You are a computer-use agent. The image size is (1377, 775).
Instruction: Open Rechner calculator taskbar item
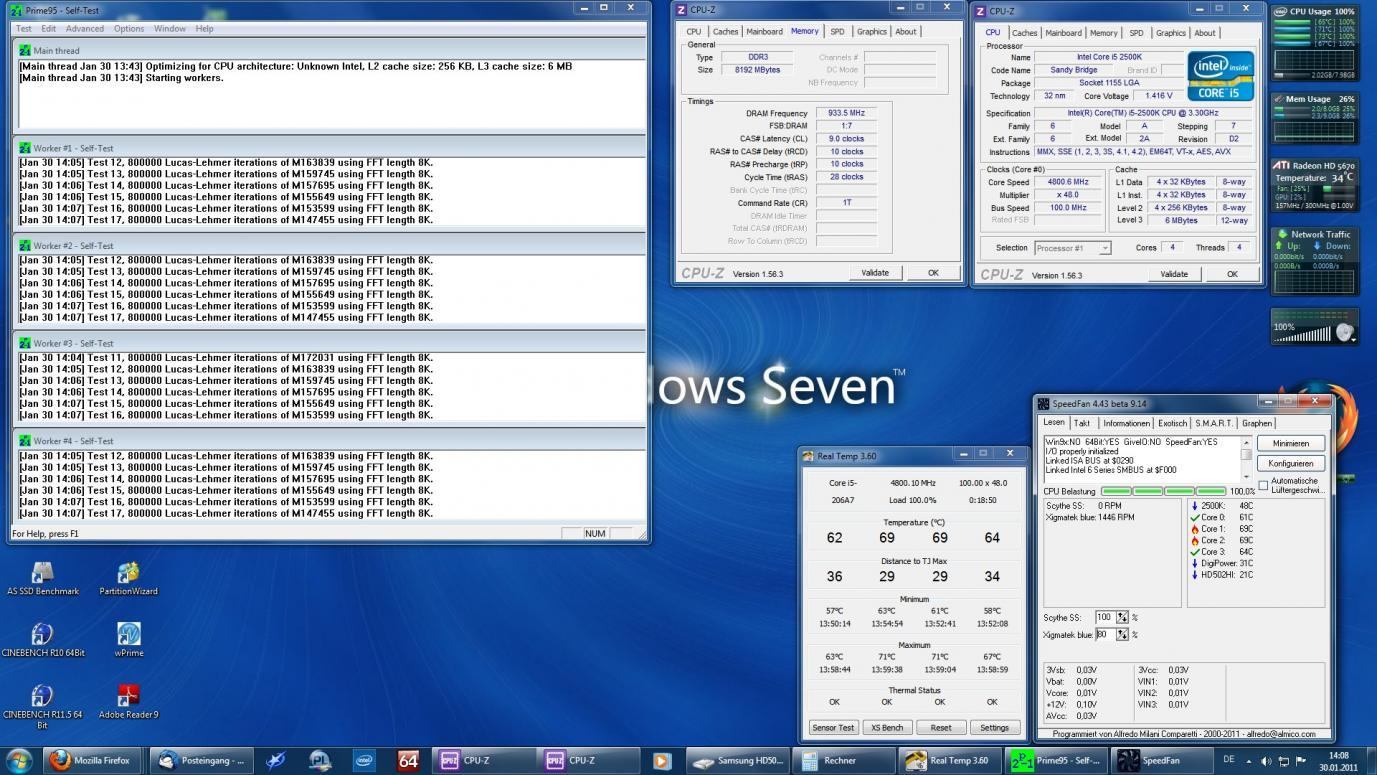coord(844,760)
